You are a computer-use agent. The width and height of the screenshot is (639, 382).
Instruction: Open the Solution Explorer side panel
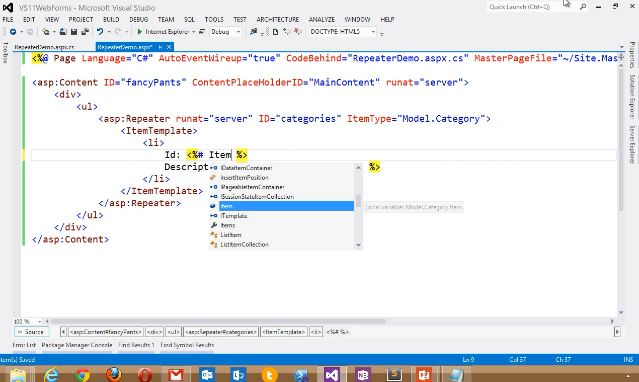tap(632, 96)
